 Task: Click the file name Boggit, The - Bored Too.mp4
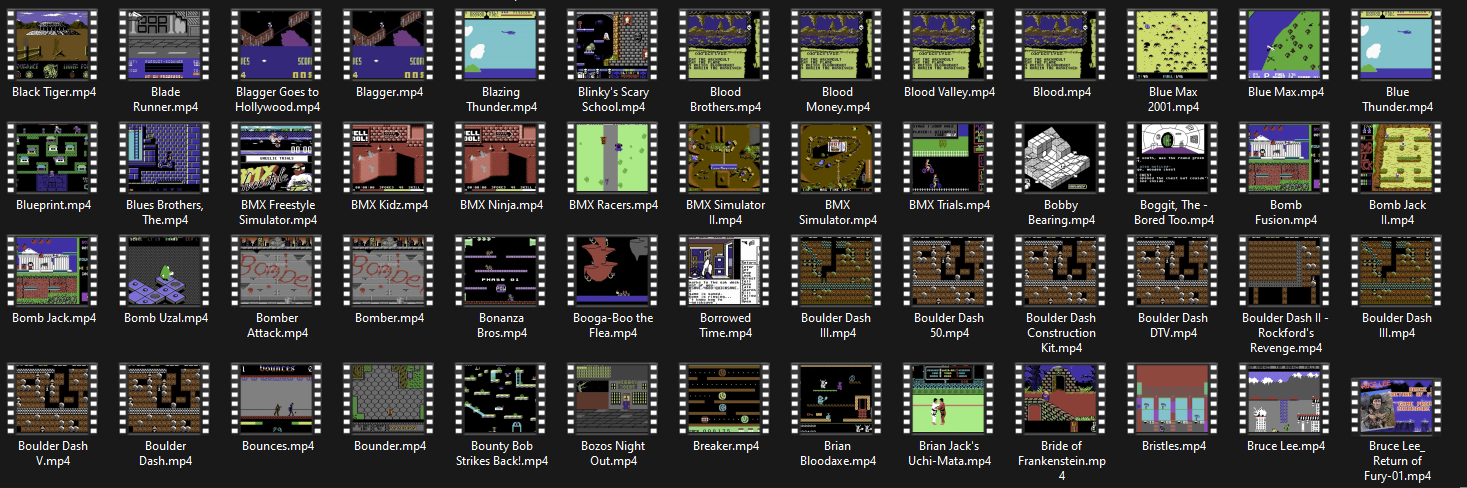(1174, 212)
